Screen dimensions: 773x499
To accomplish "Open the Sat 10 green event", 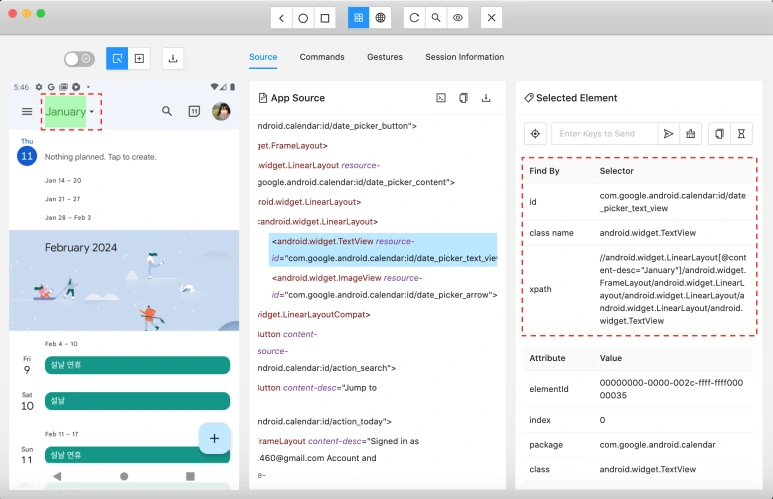I will (137, 401).
